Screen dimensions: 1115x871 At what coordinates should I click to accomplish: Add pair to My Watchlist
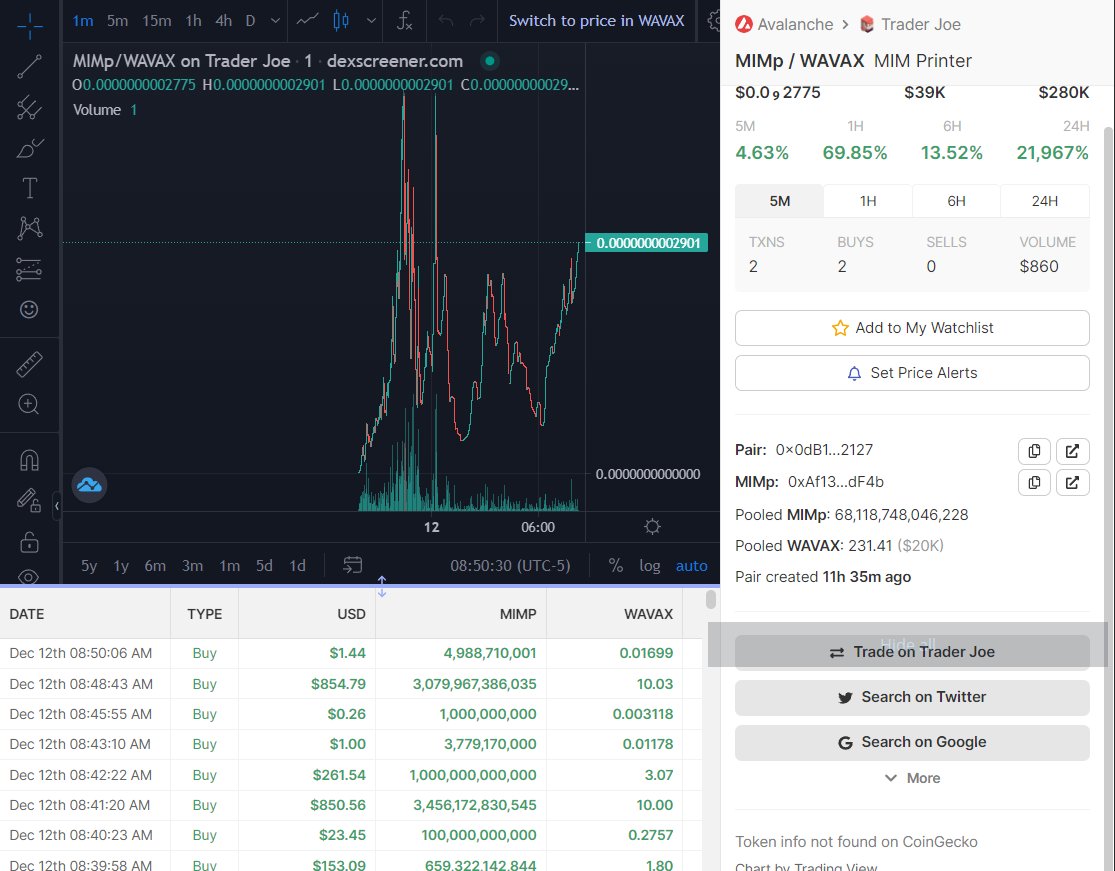912,328
